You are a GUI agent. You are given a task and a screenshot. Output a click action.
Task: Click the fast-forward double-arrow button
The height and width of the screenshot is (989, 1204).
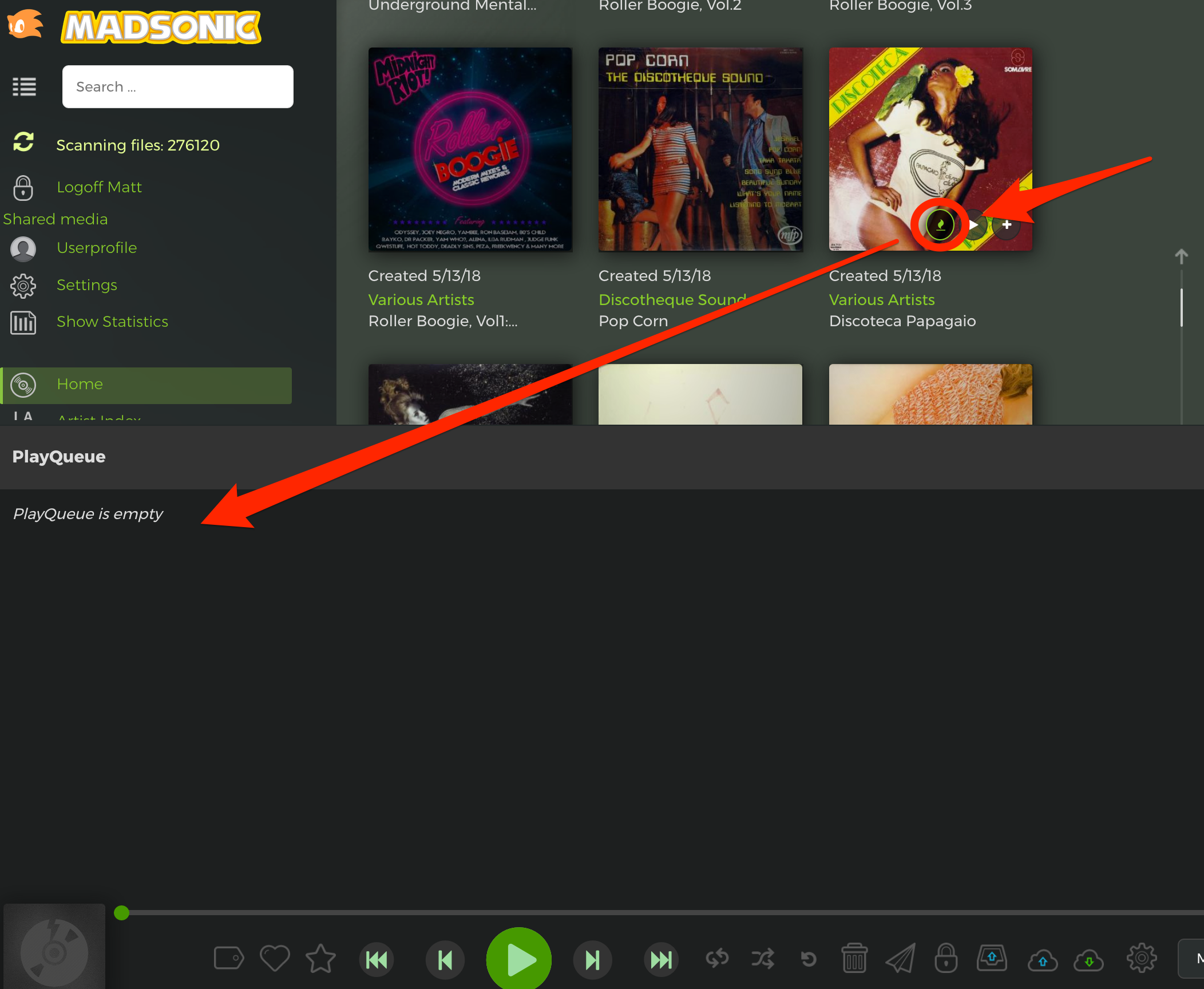tap(661, 959)
